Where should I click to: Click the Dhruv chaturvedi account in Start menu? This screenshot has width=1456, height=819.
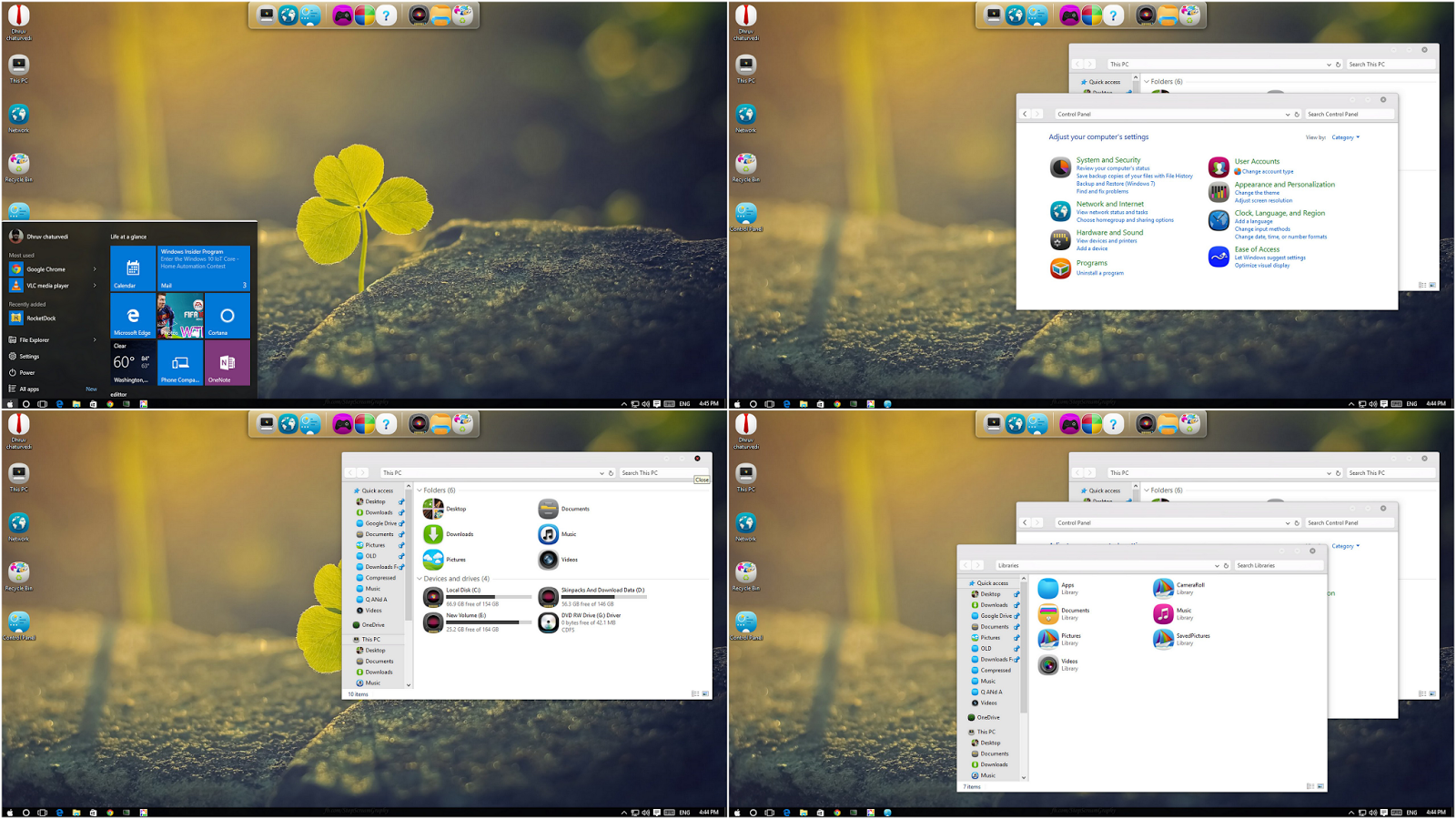point(47,237)
